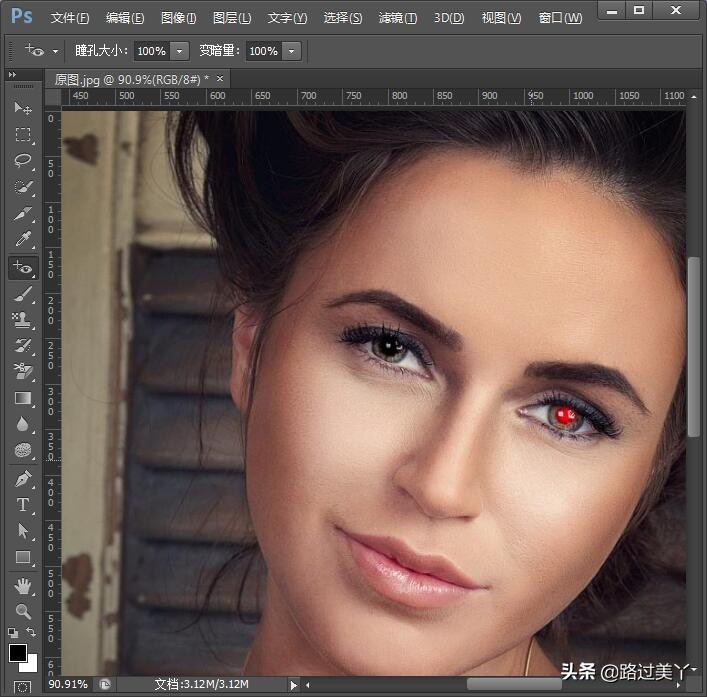Viewport: 707px width, 697px height.
Task: Click the Ps application logo
Action: (21, 16)
